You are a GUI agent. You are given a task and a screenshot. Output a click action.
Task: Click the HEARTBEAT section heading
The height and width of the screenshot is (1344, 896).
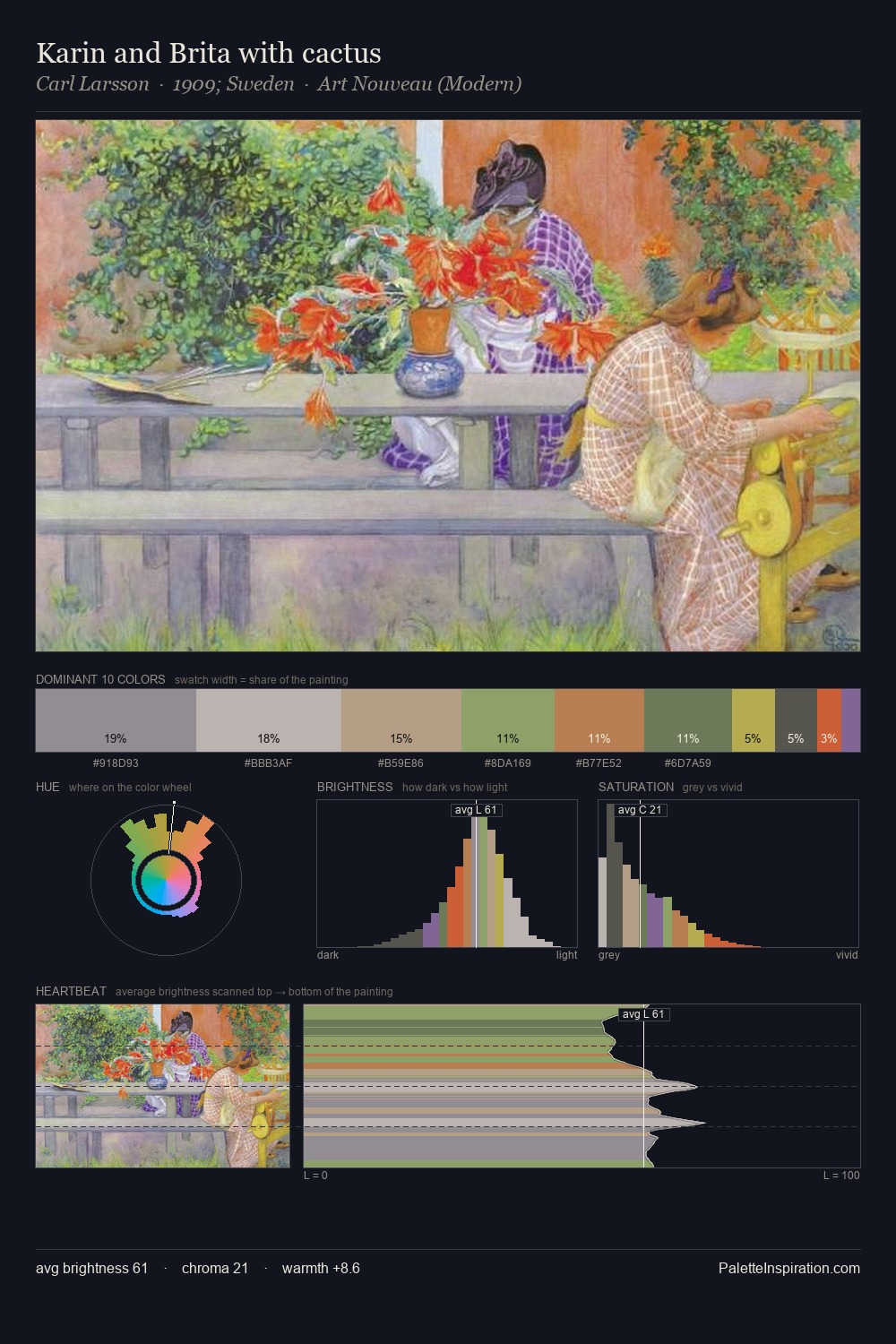pyautogui.click(x=71, y=991)
